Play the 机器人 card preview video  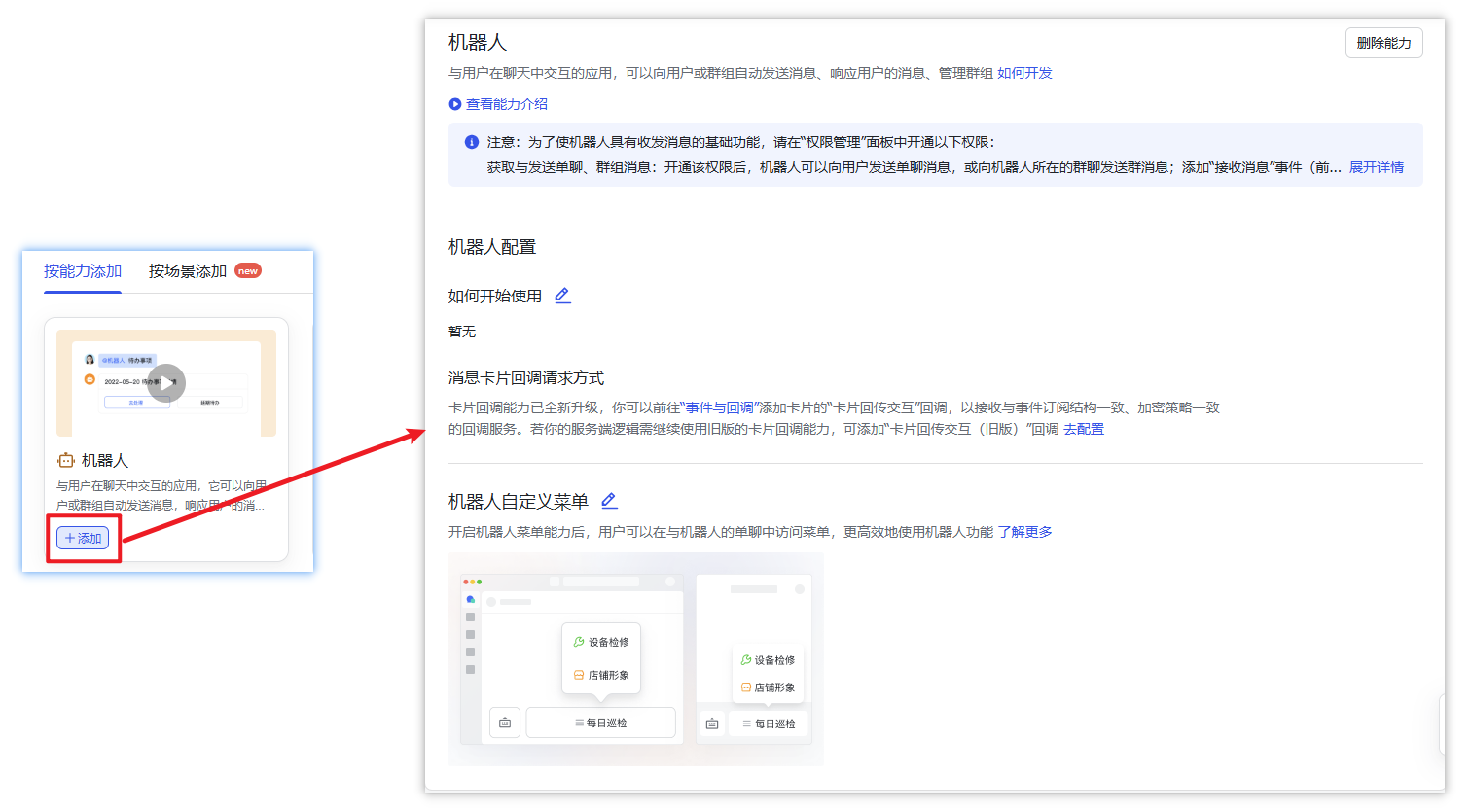click(166, 383)
